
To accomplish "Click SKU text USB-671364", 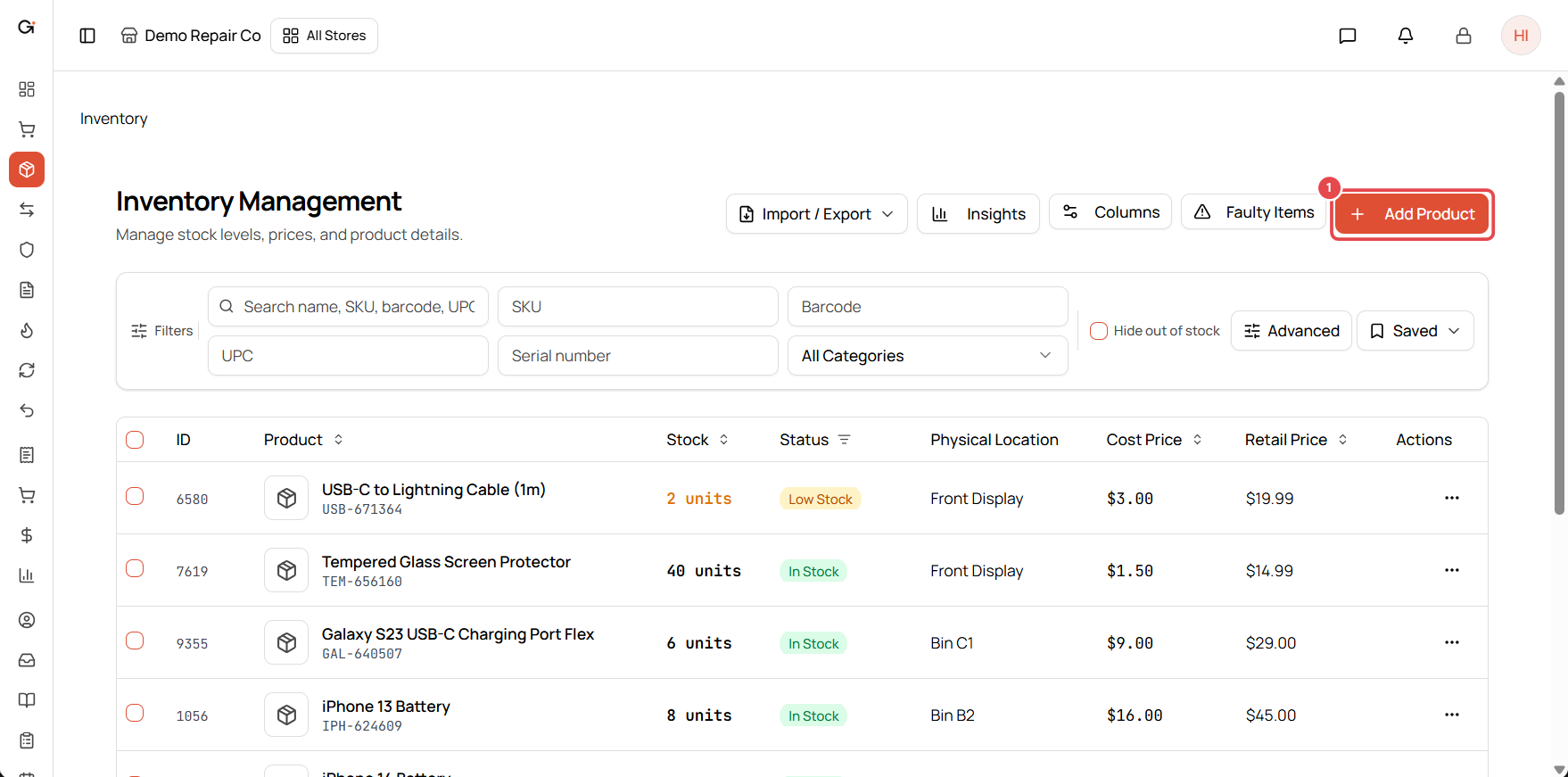I will pos(362,509).
